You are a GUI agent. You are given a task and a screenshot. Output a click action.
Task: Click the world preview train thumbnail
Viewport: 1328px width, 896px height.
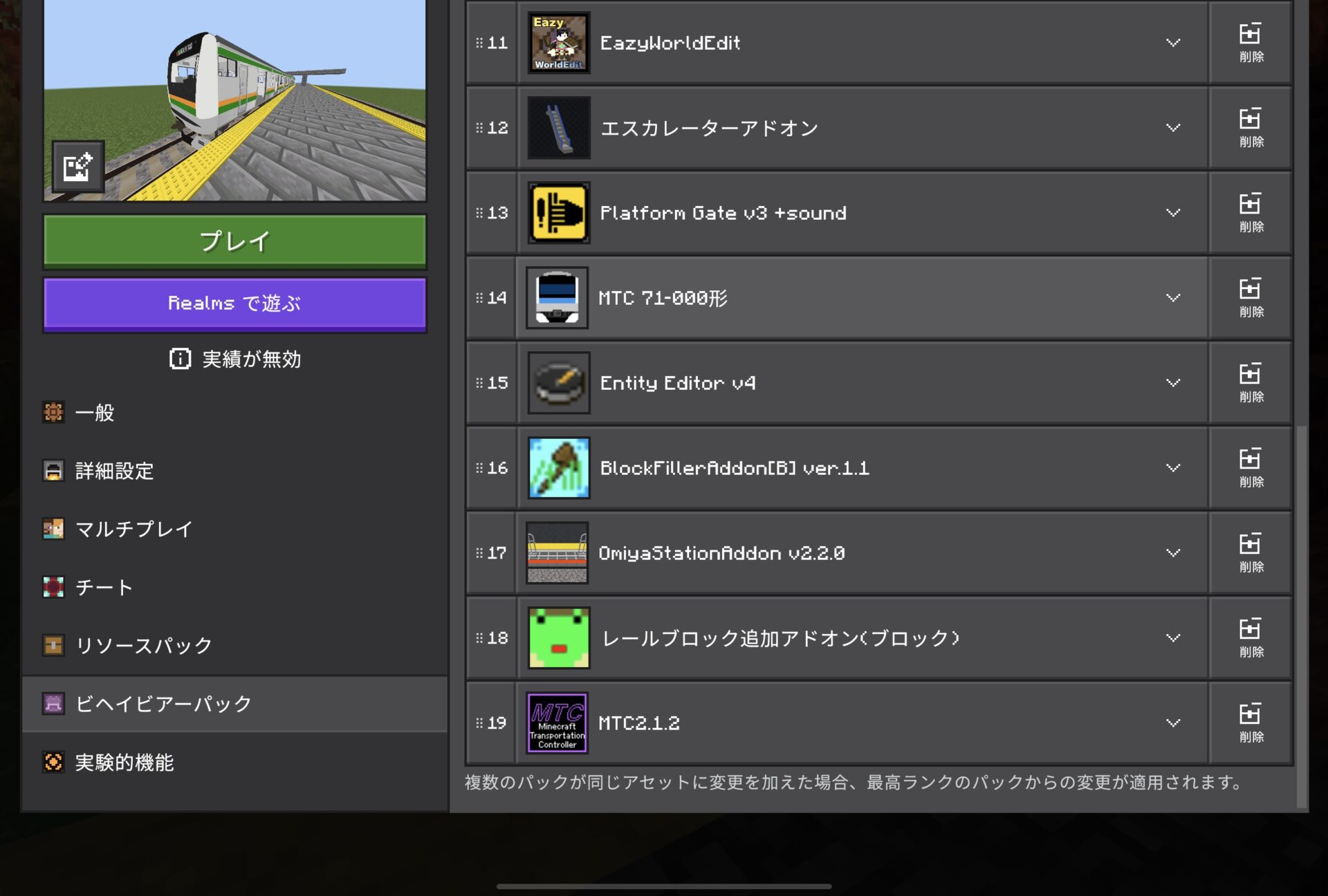[x=235, y=100]
